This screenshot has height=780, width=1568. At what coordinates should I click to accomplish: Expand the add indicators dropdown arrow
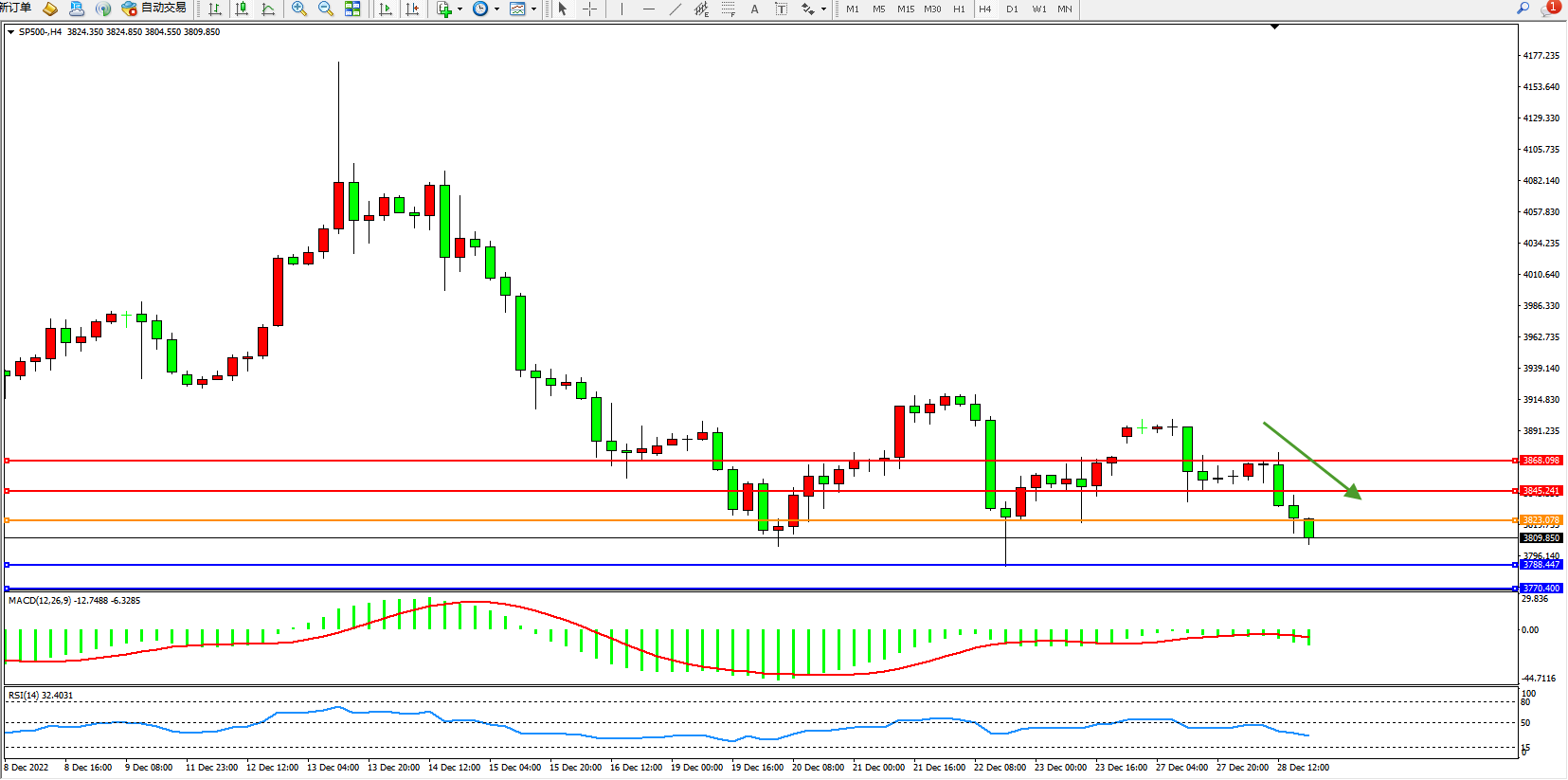[x=460, y=9]
